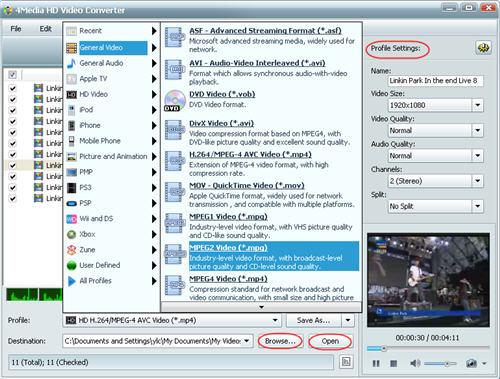Click the MPEG4 format film icon
500x379 pixels.
[x=175, y=285]
